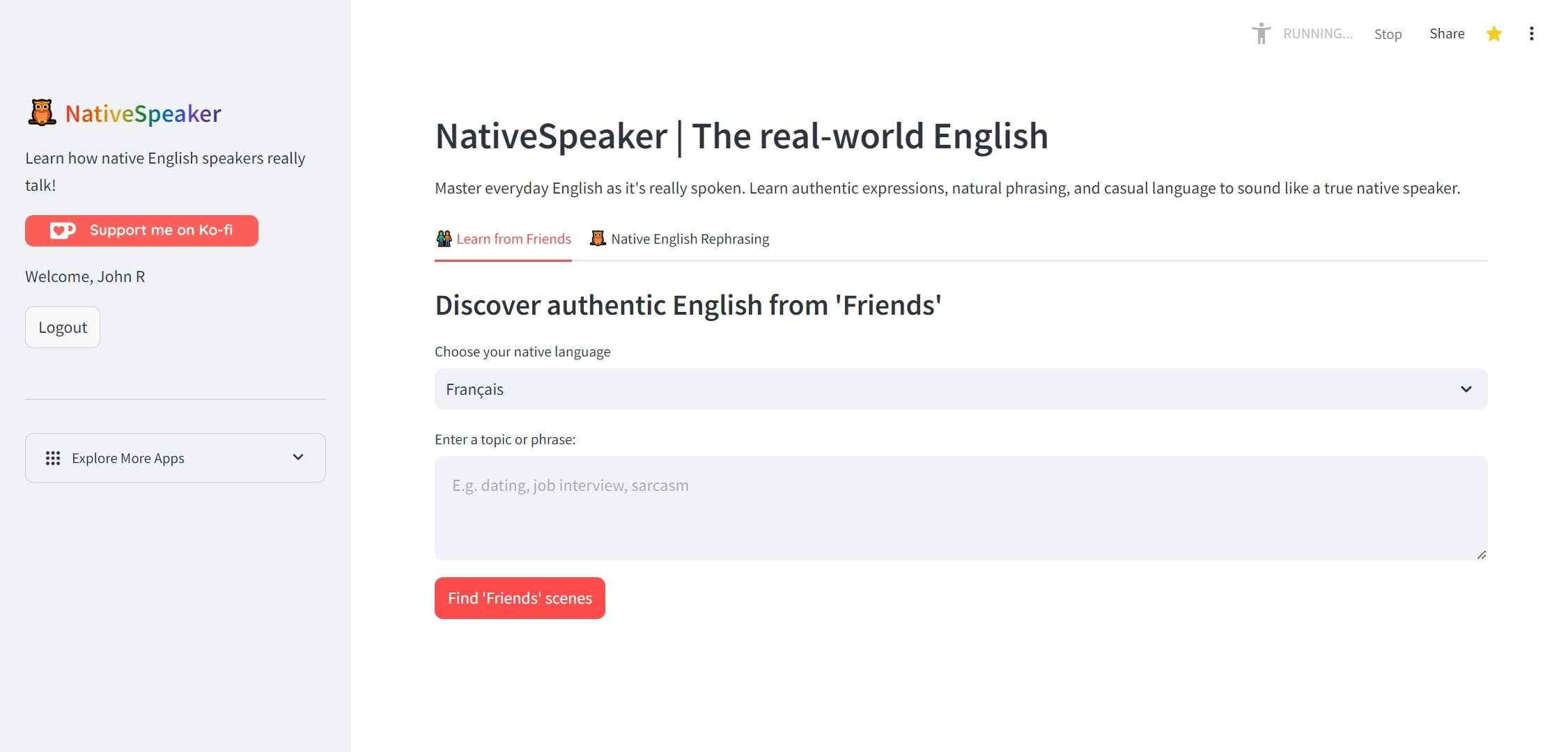Click the textarea resize handle corner
This screenshot has height=752, width=1568.
1481,555
